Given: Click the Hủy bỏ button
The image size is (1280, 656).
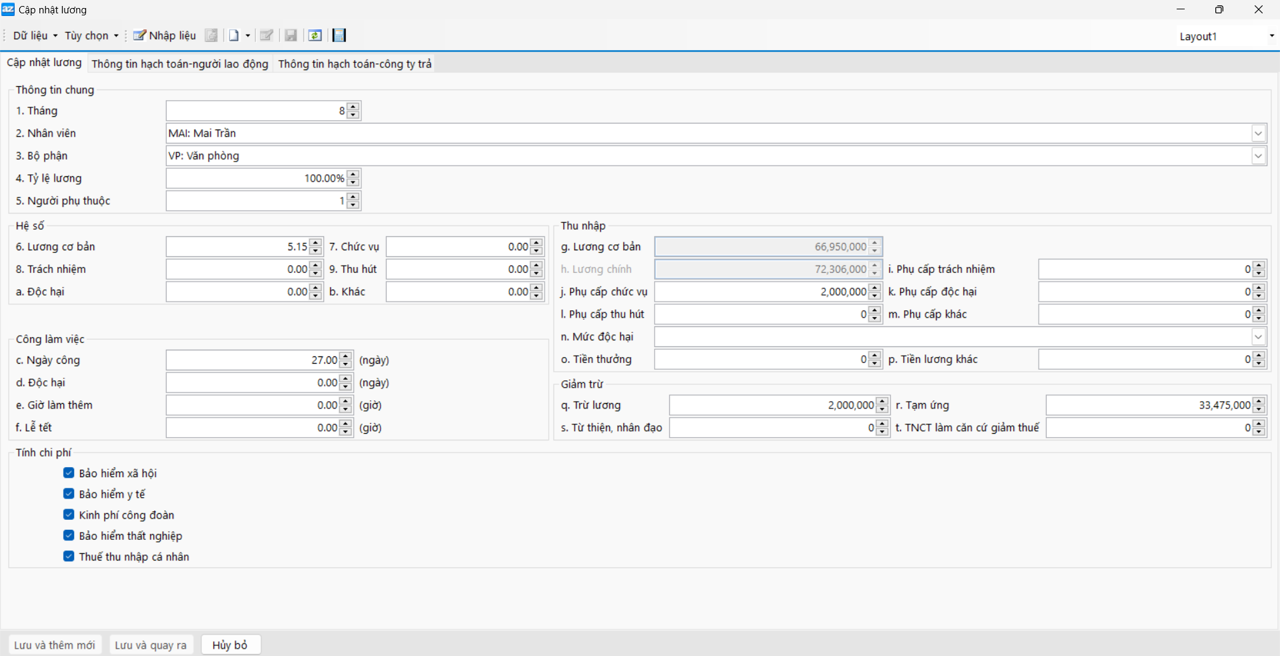Looking at the screenshot, I should pyautogui.click(x=230, y=645).
